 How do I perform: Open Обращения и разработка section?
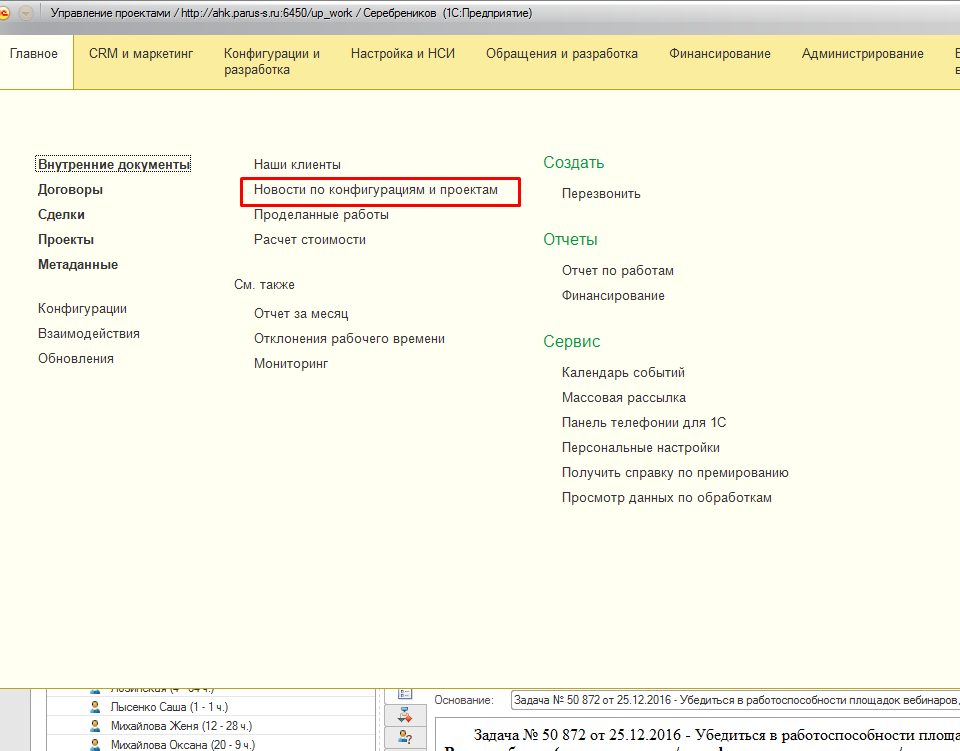(x=561, y=54)
